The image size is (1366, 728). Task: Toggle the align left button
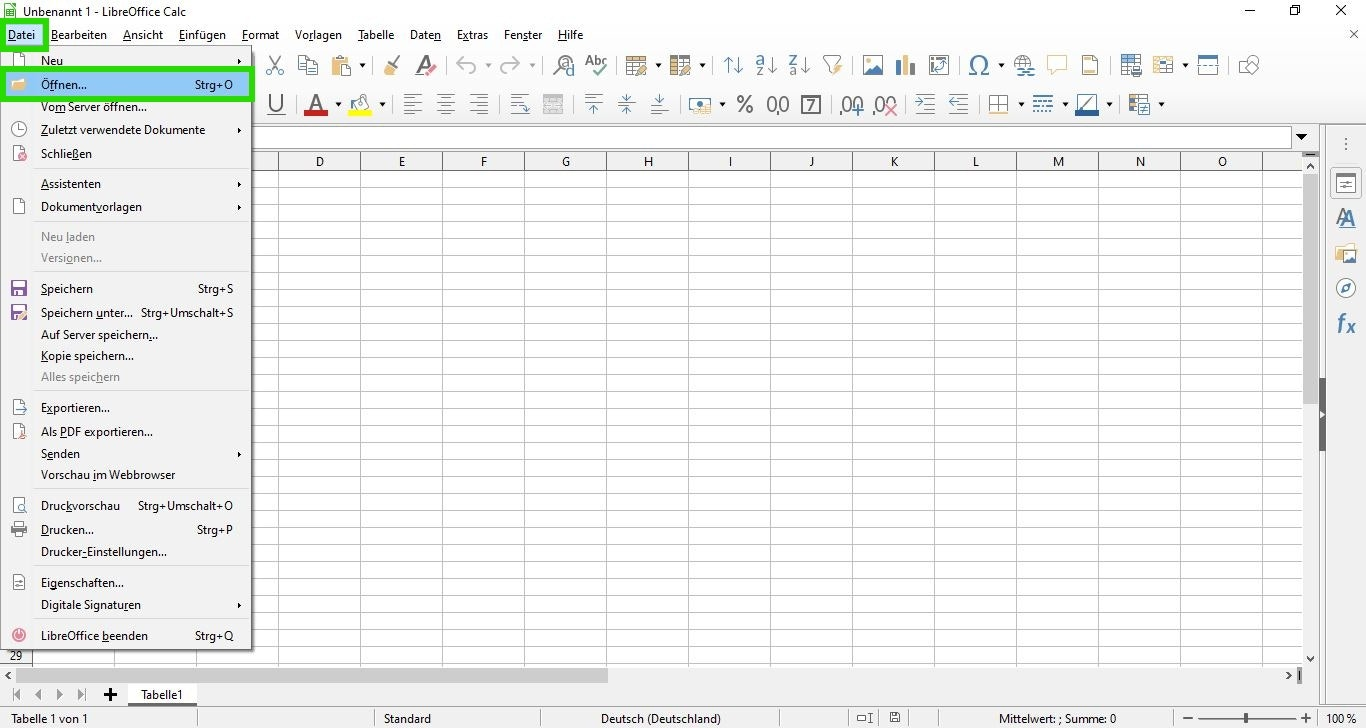click(x=413, y=104)
